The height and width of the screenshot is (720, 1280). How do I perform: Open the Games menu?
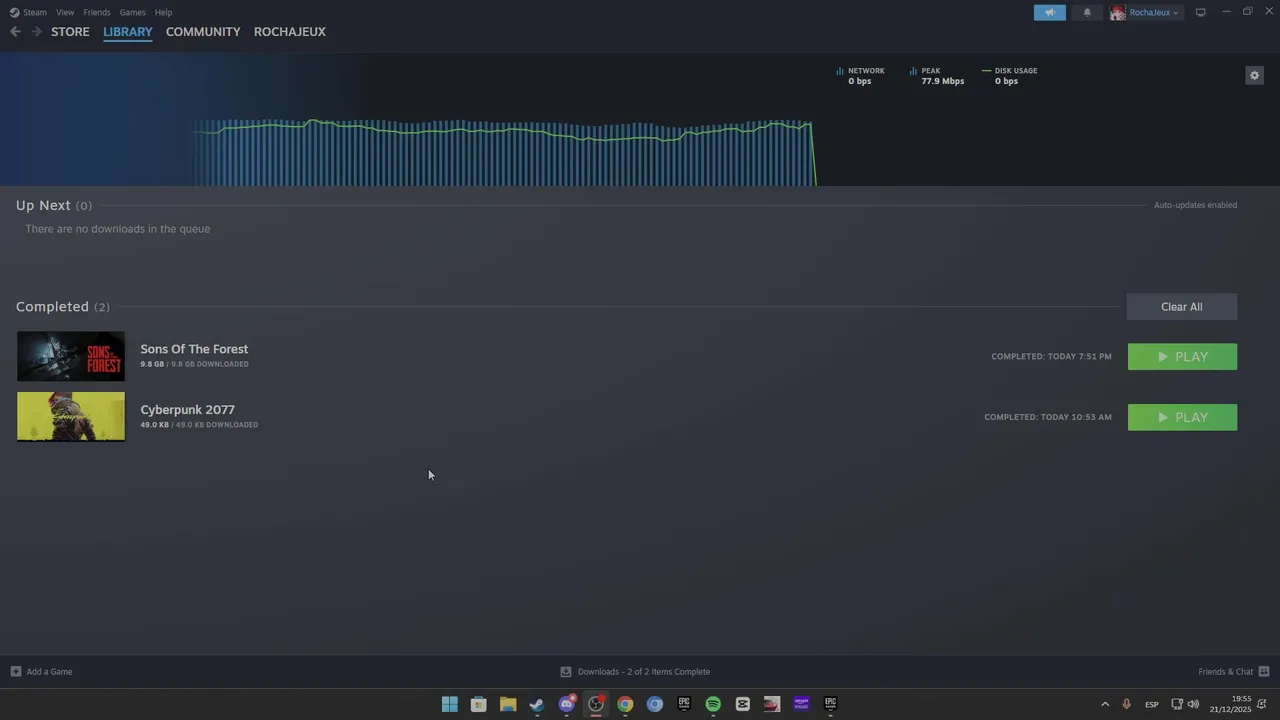(x=132, y=12)
